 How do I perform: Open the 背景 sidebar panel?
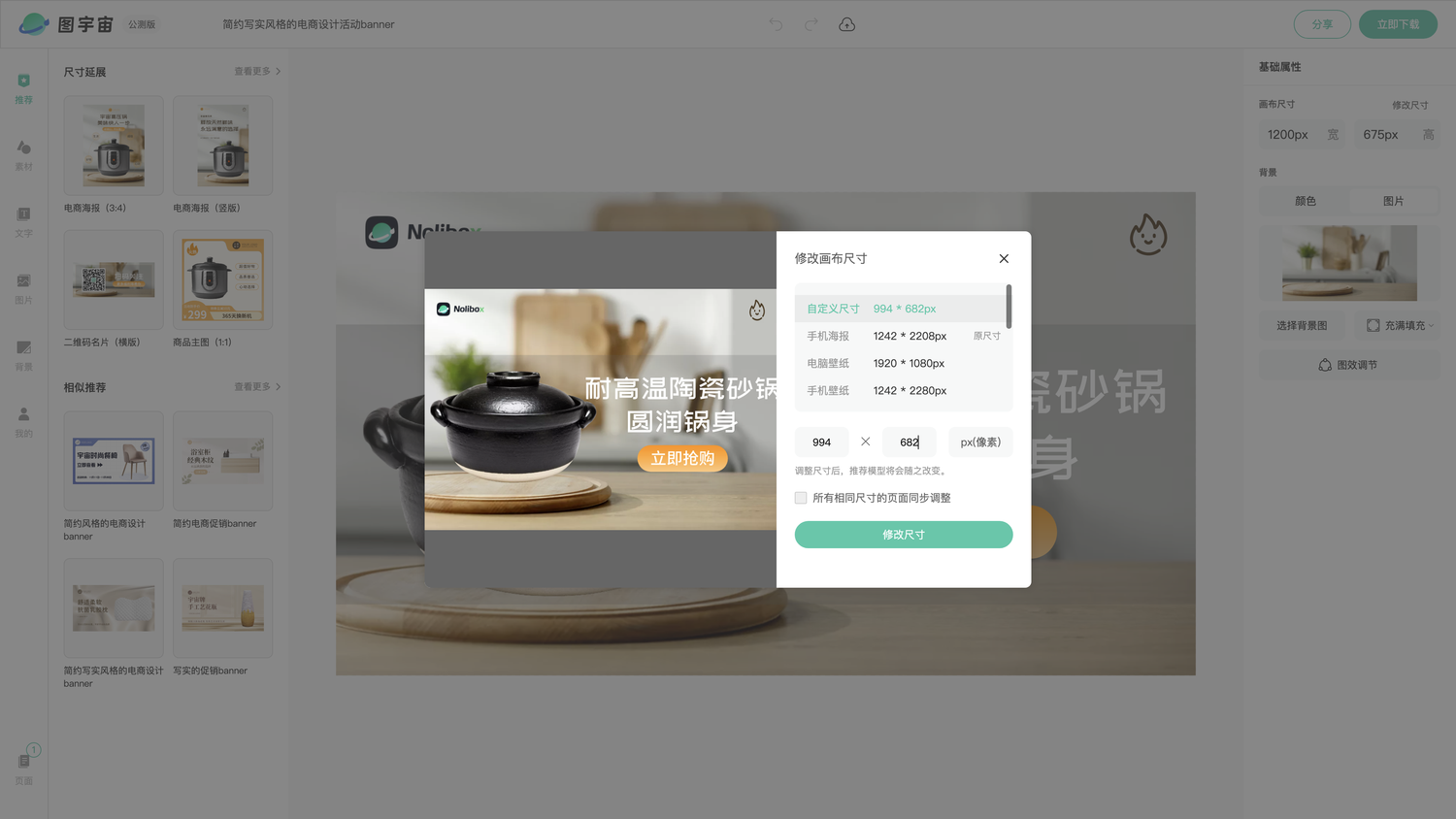tap(24, 356)
